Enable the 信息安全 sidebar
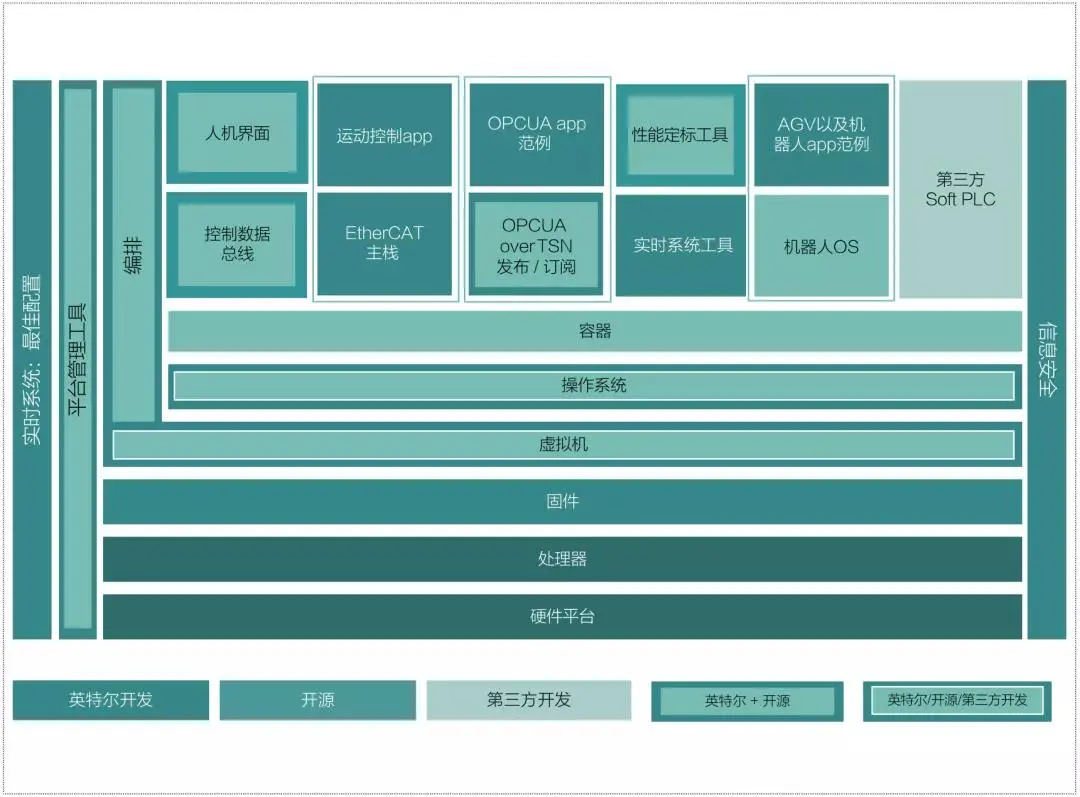 (1042, 358)
